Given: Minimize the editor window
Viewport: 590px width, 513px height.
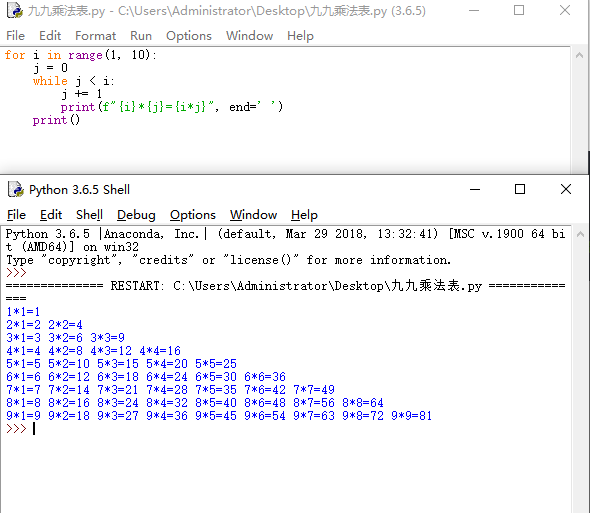Looking at the screenshot, I should 474,11.
